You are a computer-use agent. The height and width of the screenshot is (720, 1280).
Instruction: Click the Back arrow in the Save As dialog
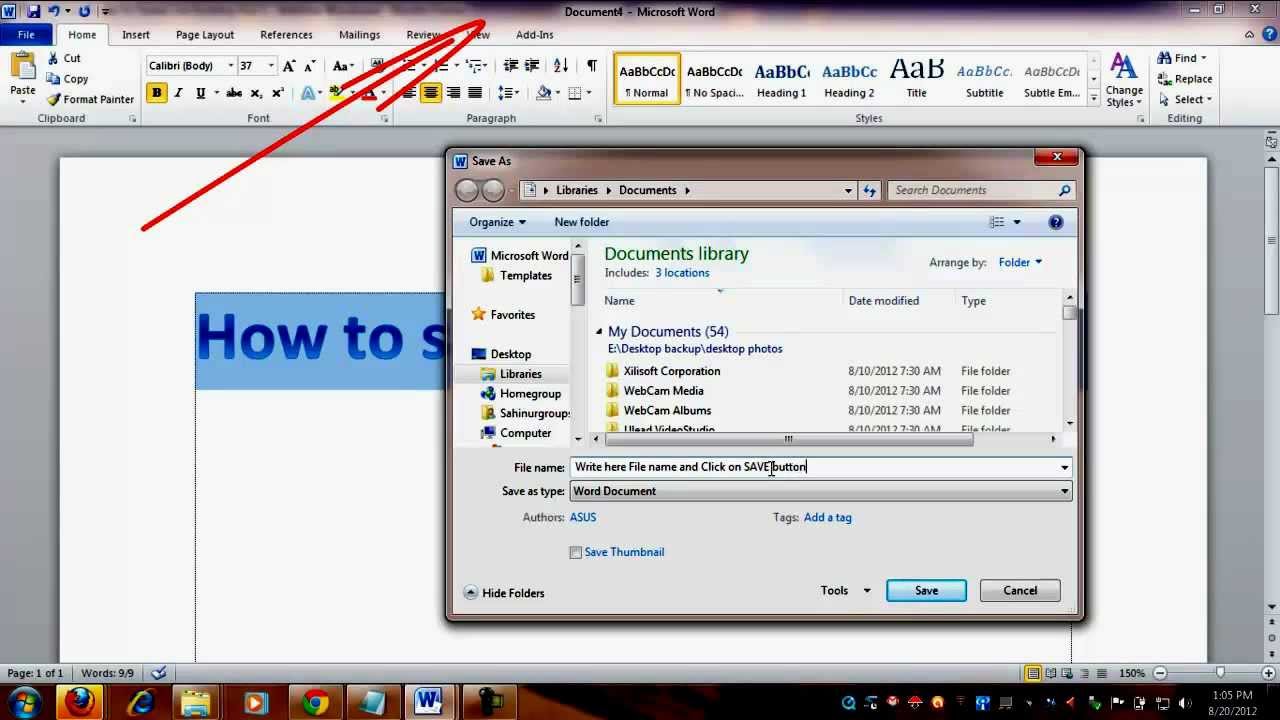[x=466, y=190]
